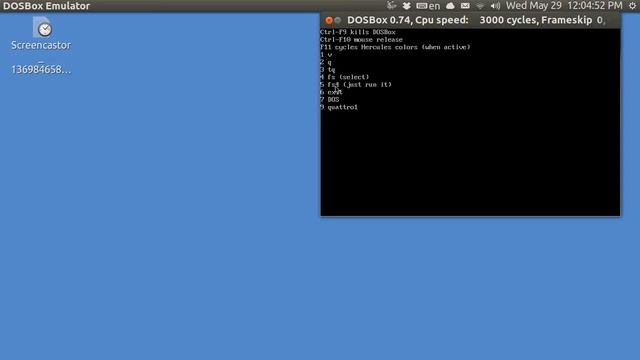This screenshot has height=360, width=640.
Task: Click menu entry '9 quattro1'
Action: click(339, 107)
